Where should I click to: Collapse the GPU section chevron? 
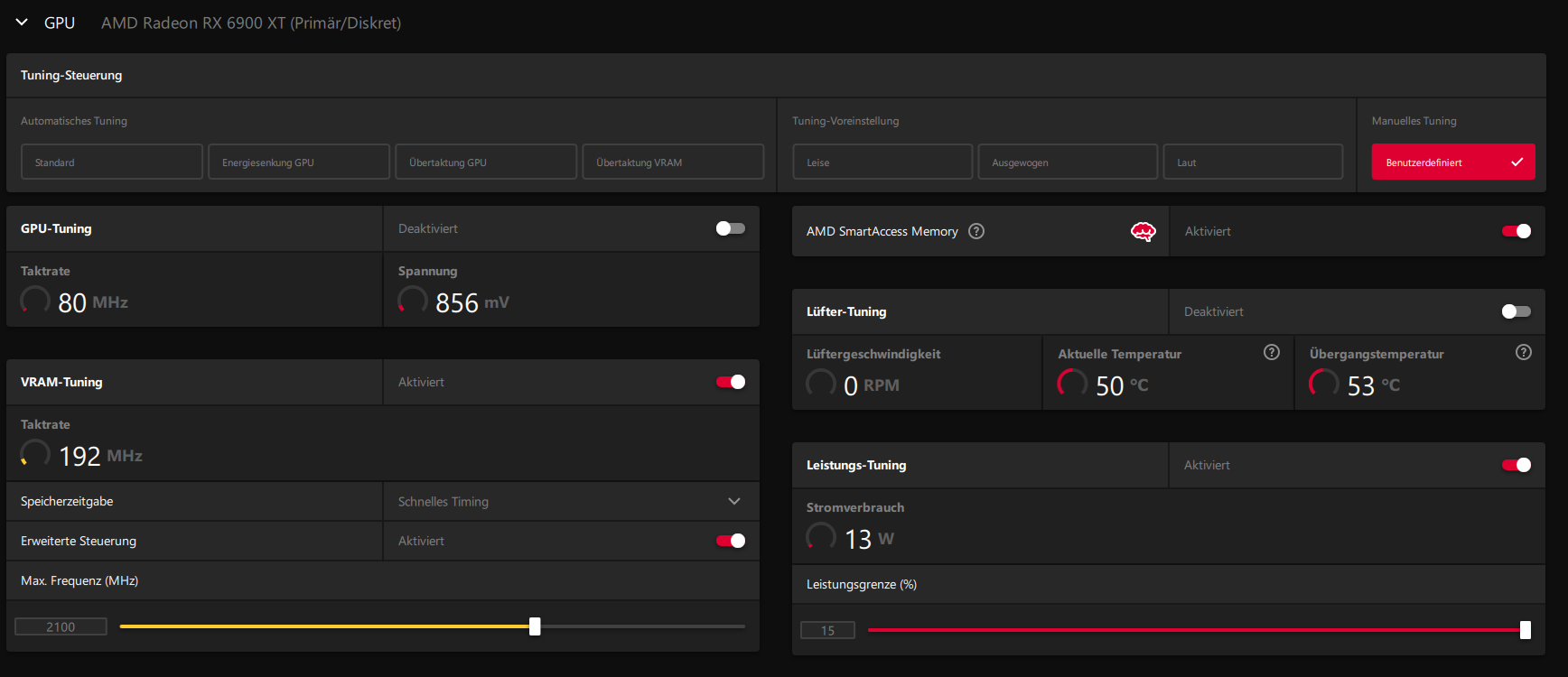click(22, 23)
